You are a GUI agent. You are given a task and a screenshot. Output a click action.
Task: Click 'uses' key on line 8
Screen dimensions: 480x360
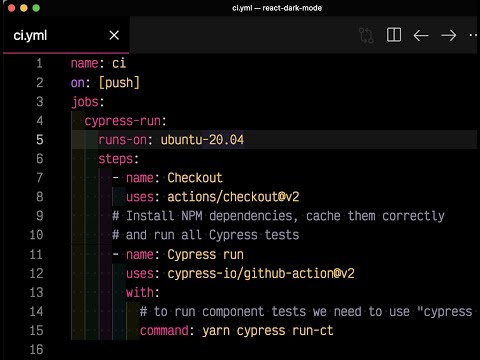140,197
